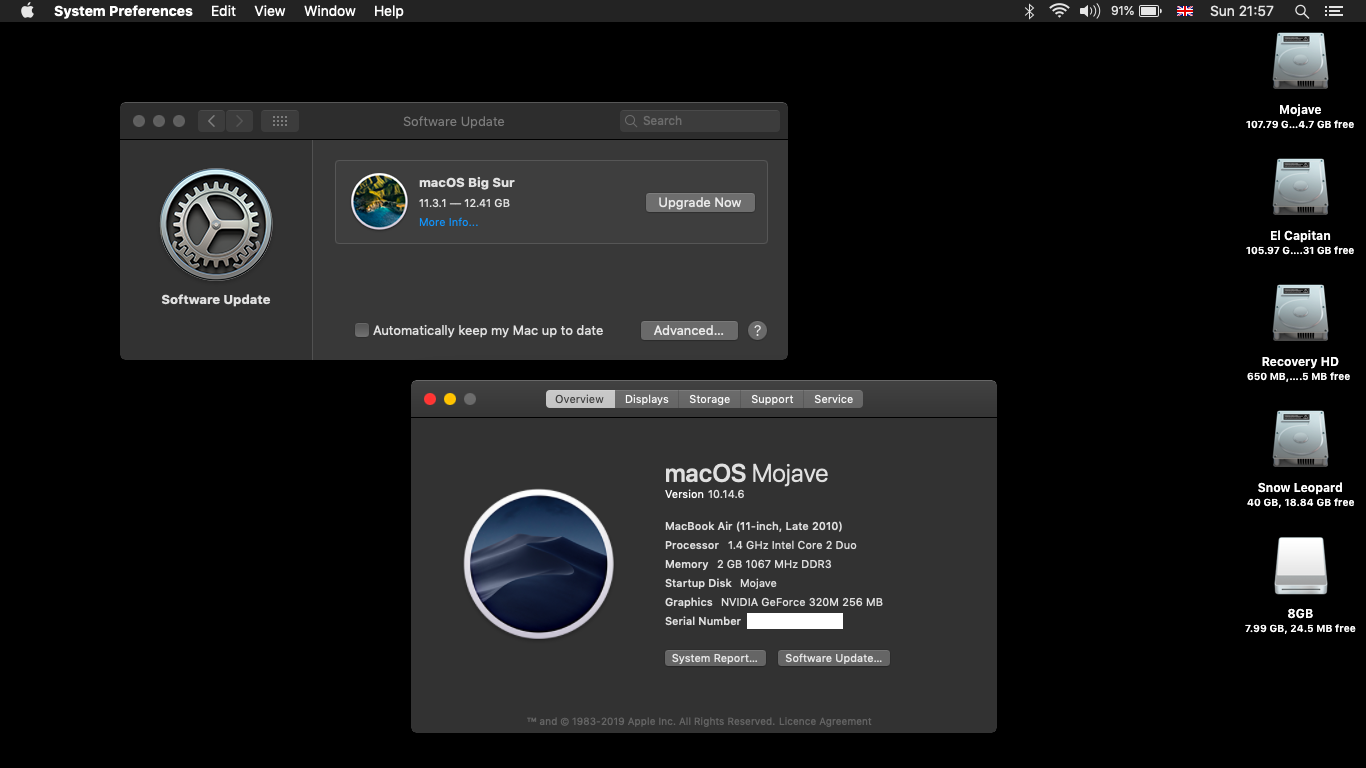Close the About This Mac window

pos(430,399)
